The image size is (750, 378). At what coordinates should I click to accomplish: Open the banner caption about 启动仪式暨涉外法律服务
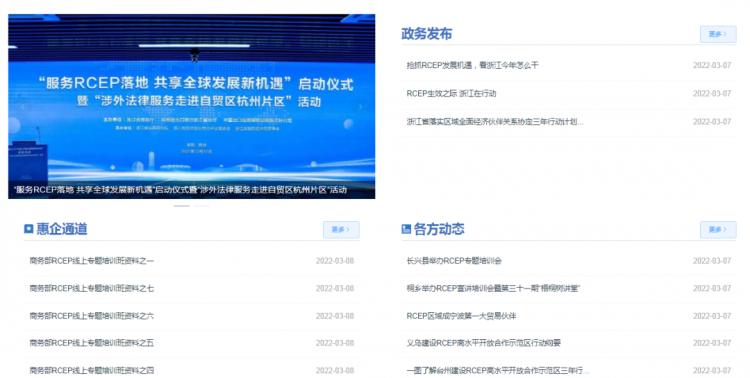pos(180,189)
